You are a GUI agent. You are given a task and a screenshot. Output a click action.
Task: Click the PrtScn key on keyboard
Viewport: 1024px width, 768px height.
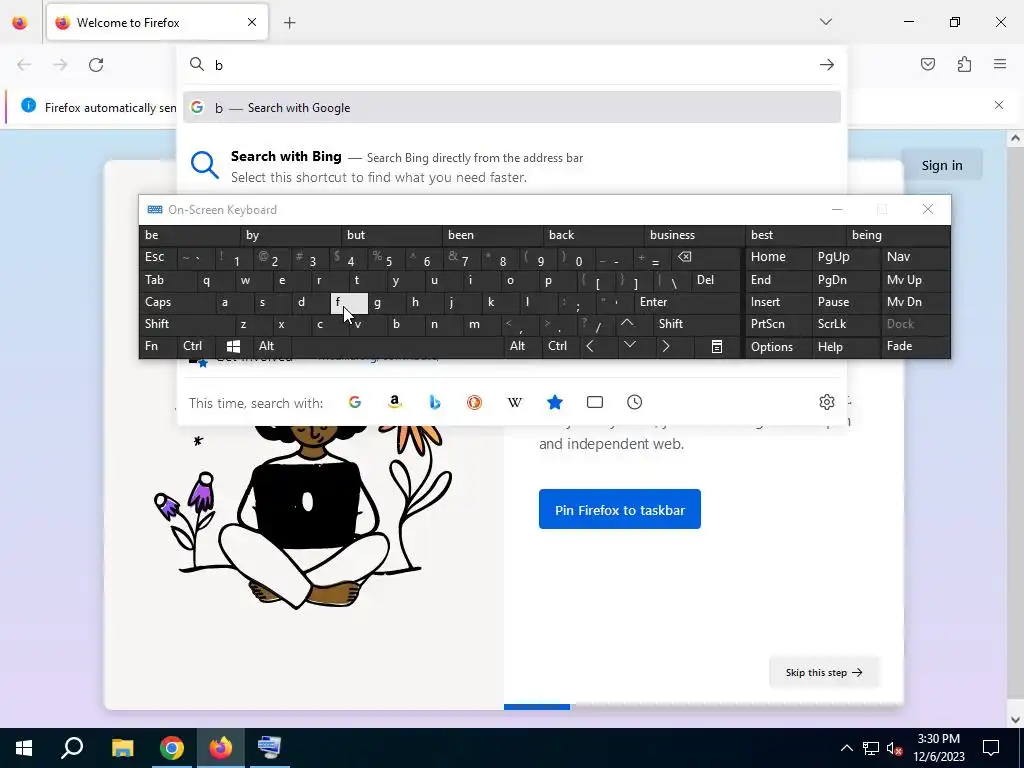coord(778,324)
